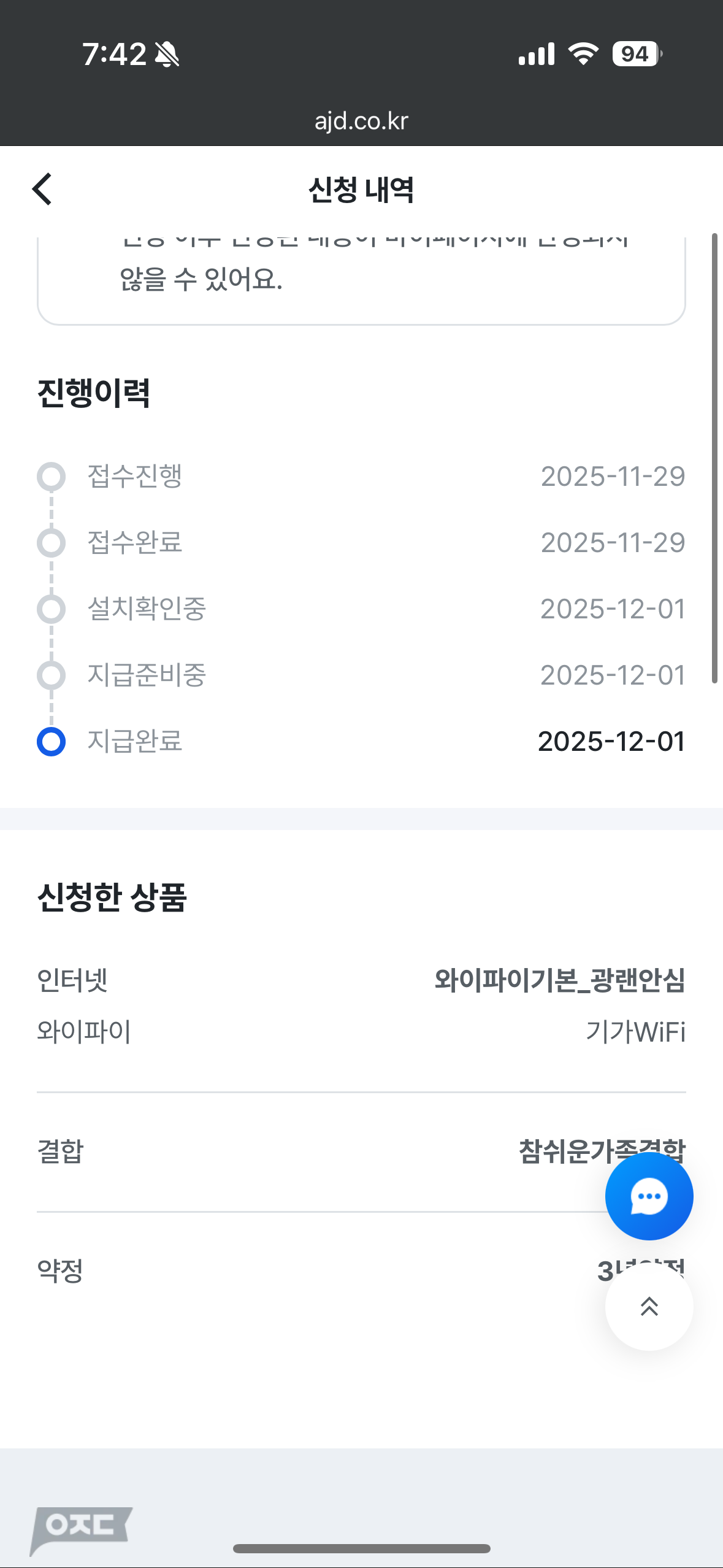Select the 설치확인중 step circle
Screen dimensions: 723x1568
coord(52,609)
